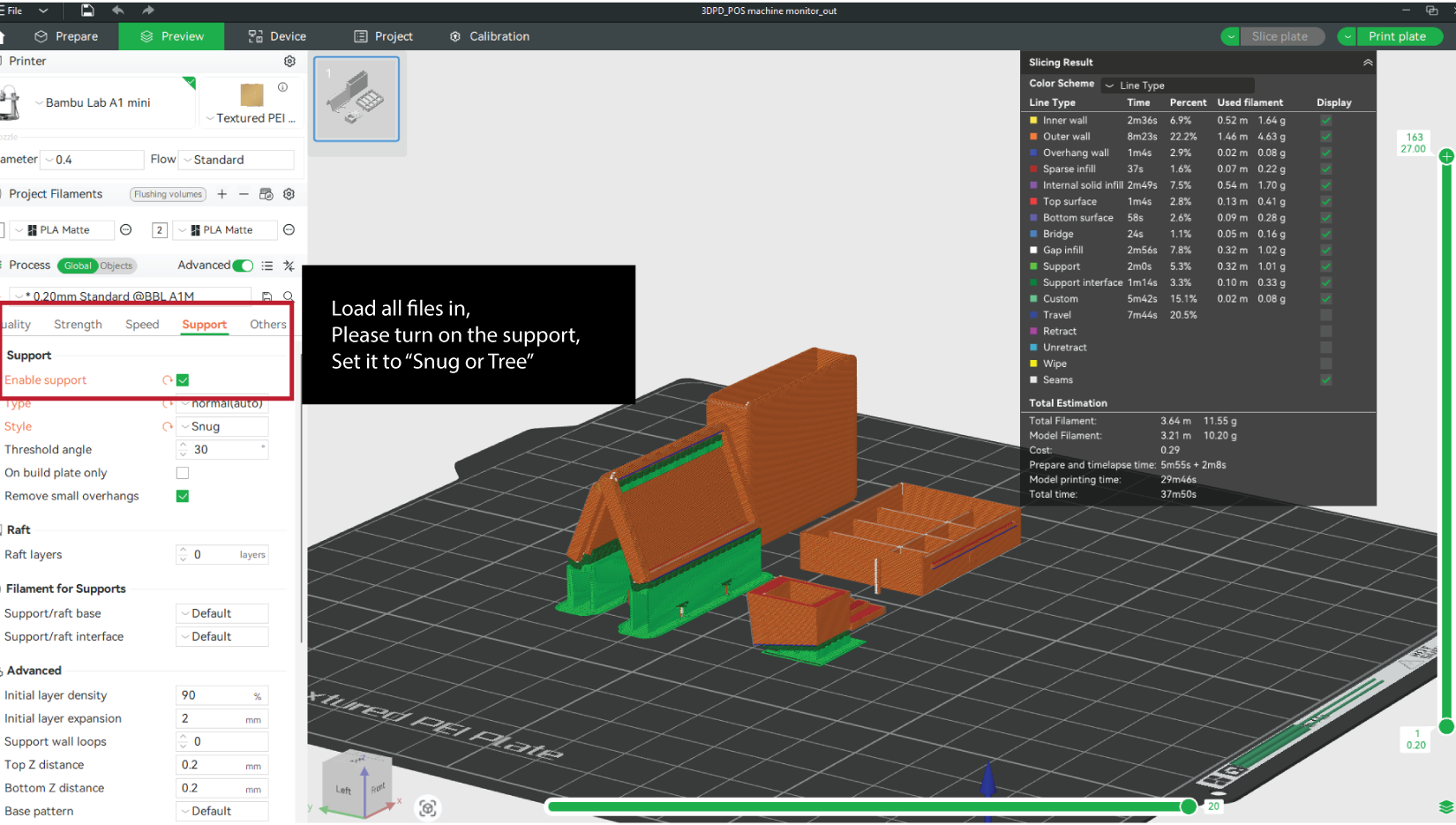
Task: Add a new project filament
Action: coord(222,194)
